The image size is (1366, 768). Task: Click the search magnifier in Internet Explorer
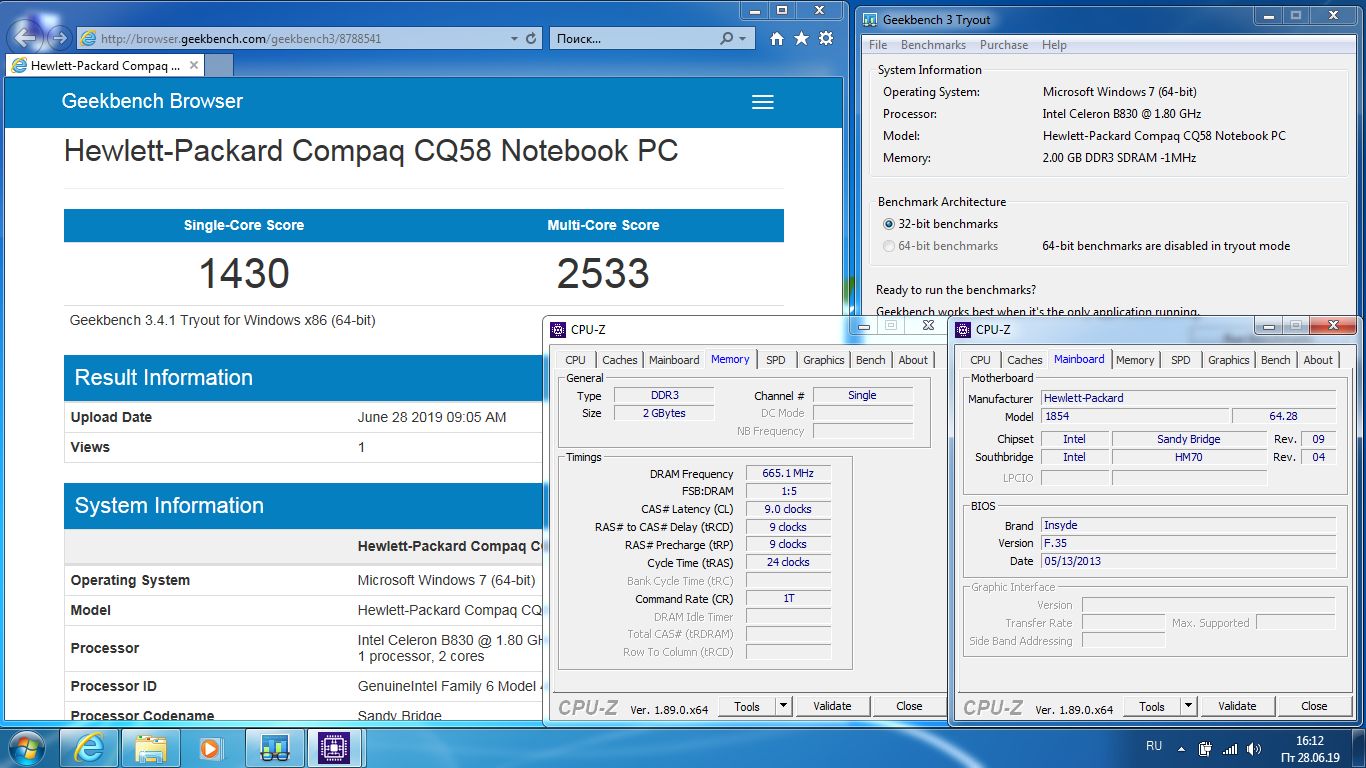coord(727,38)
